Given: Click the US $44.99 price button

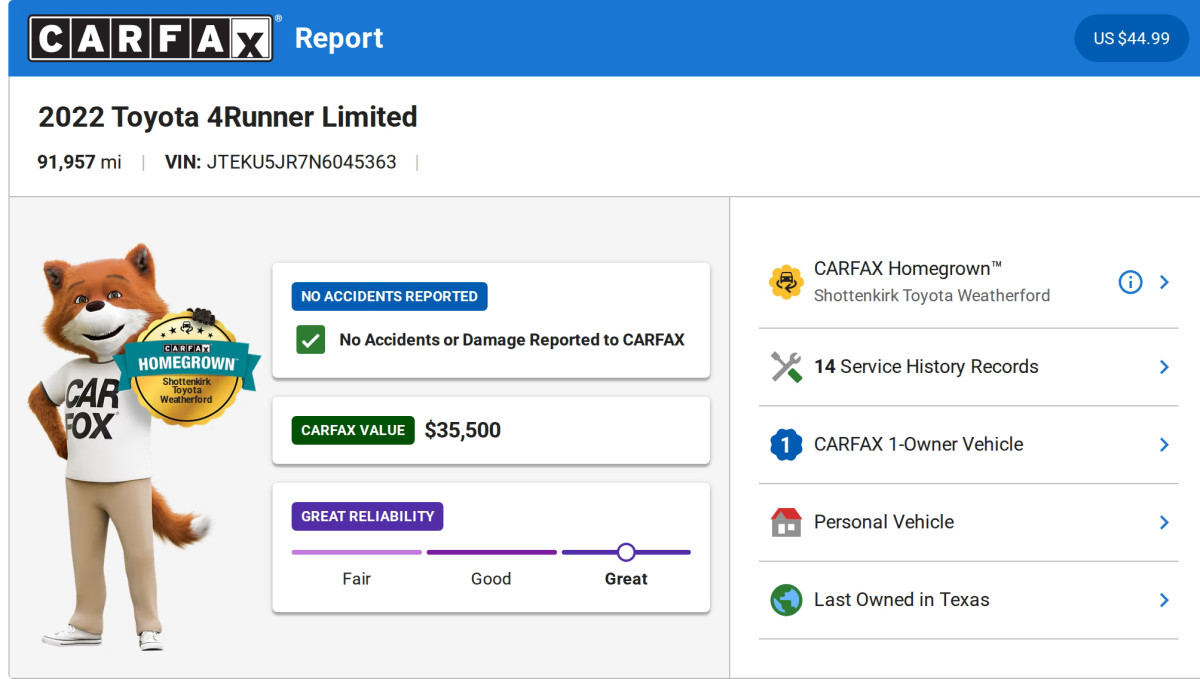Looking at the screenshot, I should (x=1131, y=38).
